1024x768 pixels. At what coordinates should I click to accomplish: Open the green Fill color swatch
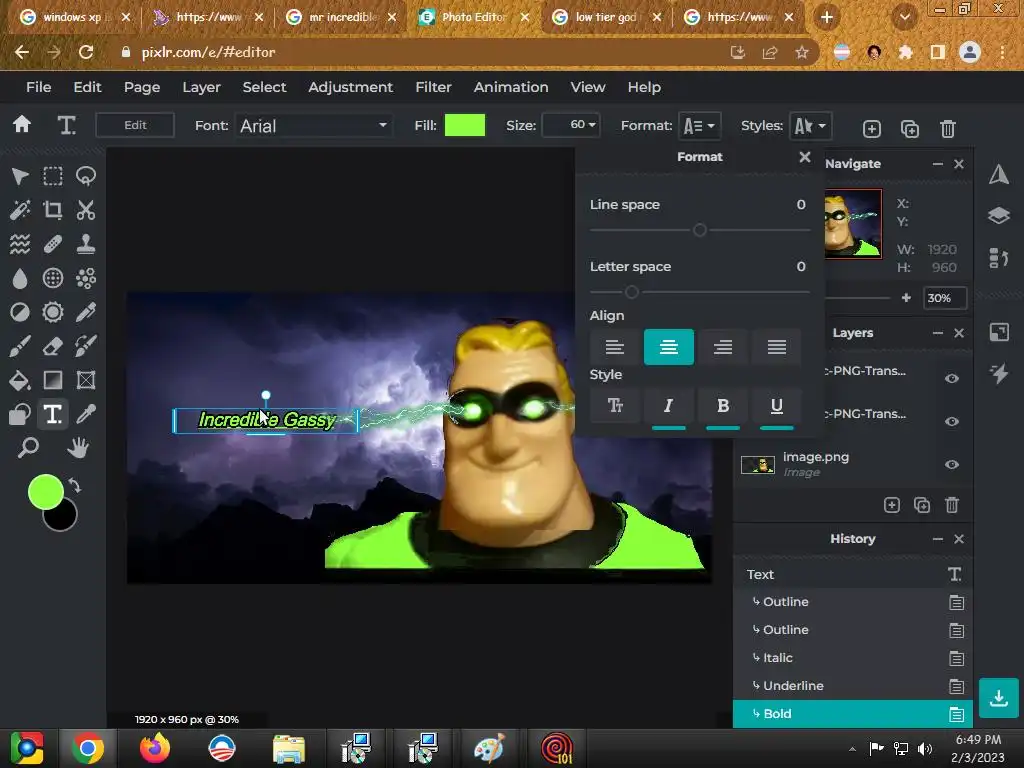(x=465, y=125)
